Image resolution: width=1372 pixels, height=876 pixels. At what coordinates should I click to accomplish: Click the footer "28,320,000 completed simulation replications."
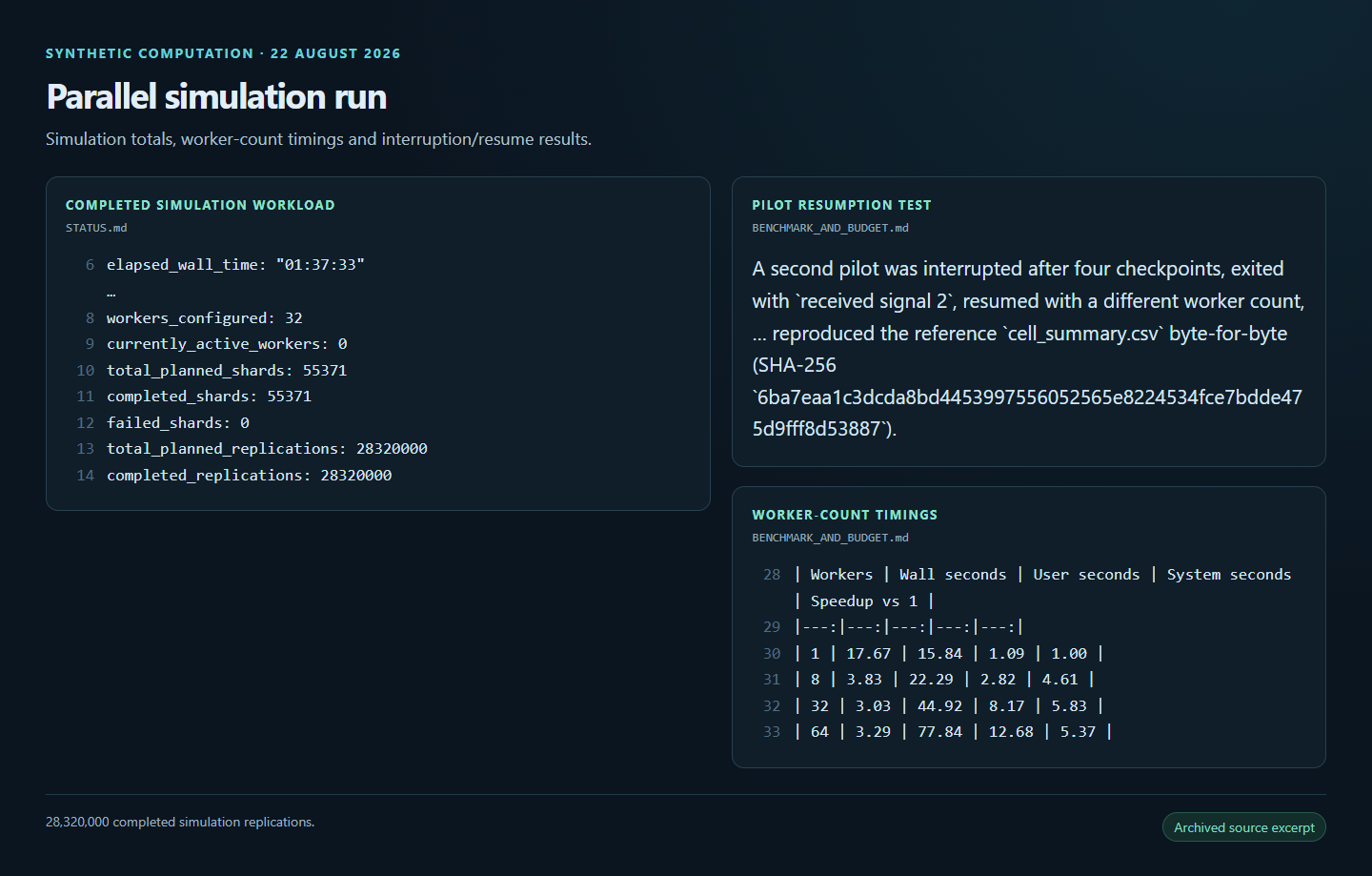pyautogui.click(x=180, y=822)
